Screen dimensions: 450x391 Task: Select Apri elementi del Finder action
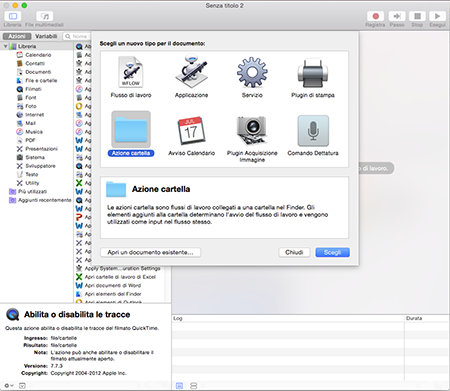click(113, 294)
